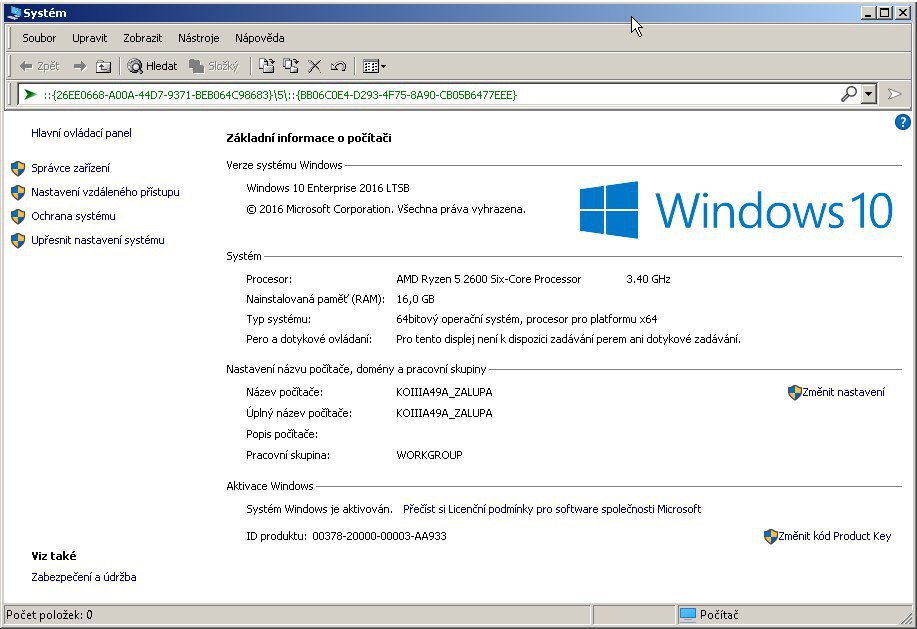Click the magnifier icon in address bar
Viewport: 917px width, 629px height.
click(849, 94)
